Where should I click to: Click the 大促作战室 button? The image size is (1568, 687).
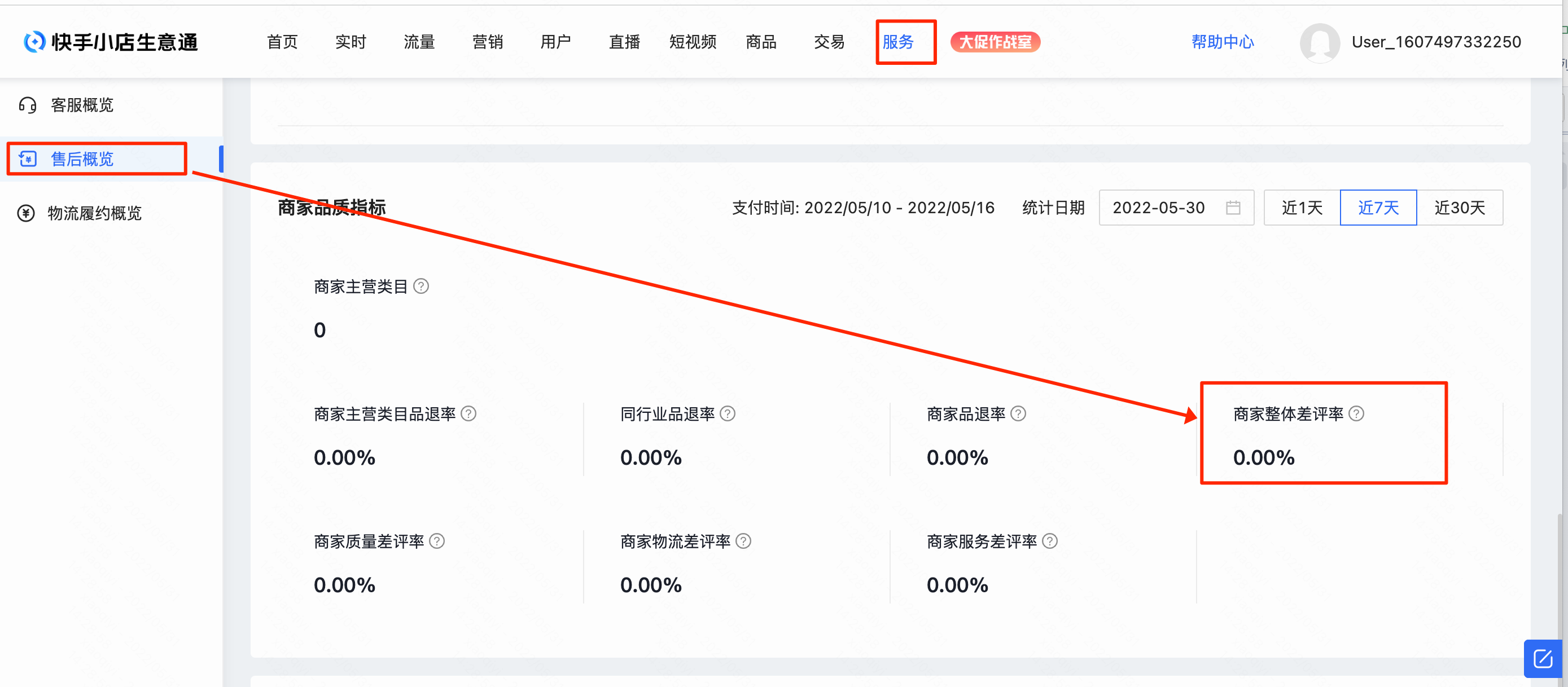(995, 42)
